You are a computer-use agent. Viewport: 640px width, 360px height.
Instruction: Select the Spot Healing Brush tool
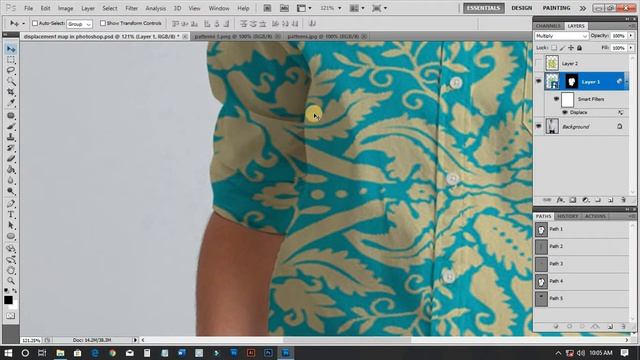(x=11, y=116)
